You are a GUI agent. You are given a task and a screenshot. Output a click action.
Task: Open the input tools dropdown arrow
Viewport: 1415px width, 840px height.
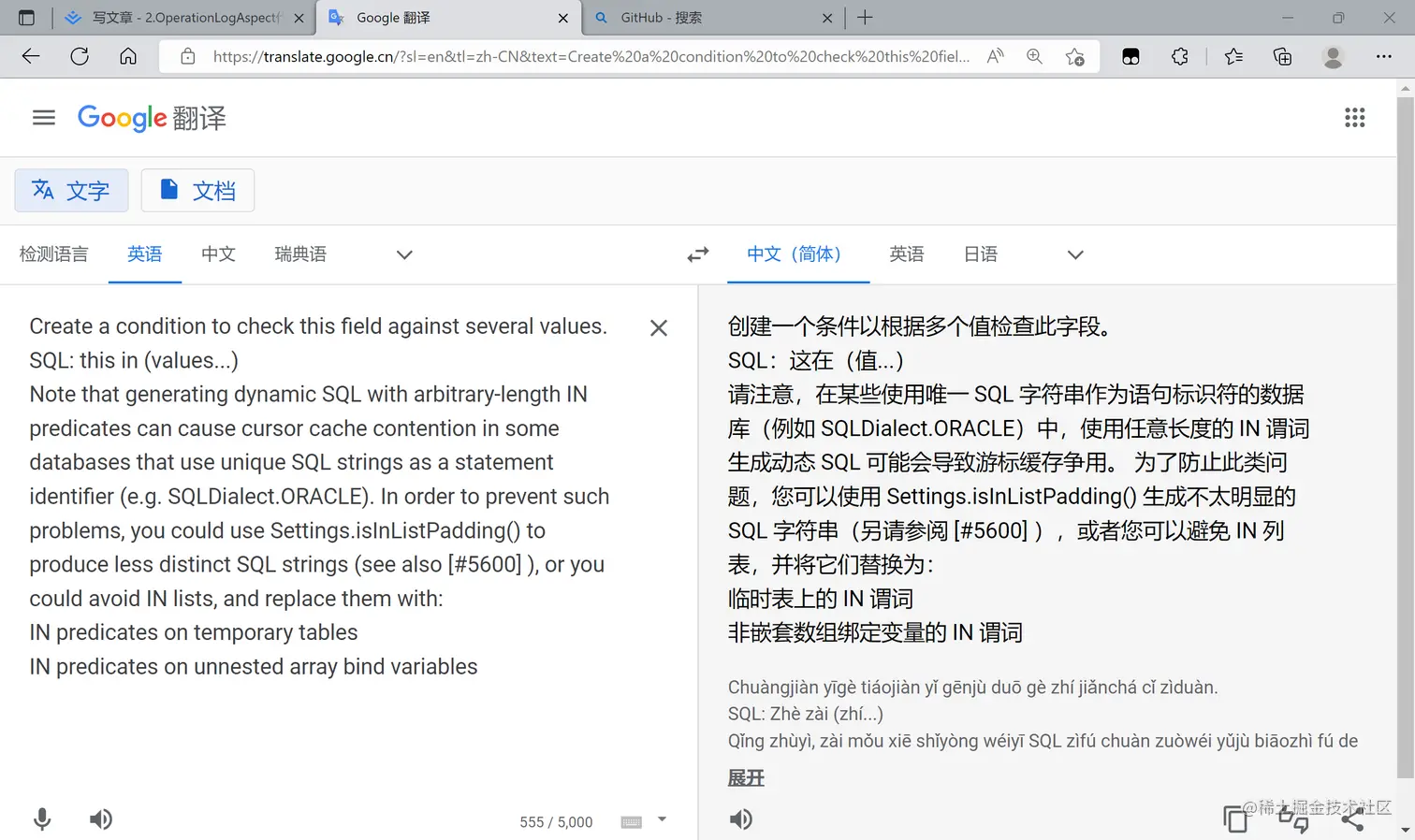662,819
